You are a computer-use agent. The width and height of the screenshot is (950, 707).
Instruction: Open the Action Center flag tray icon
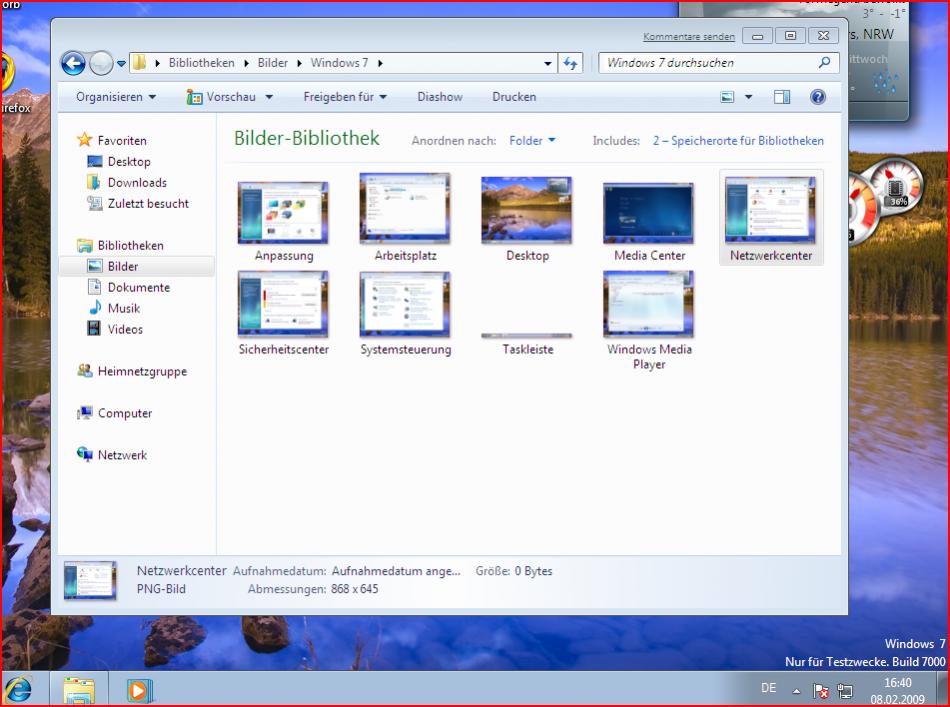pos(821,691)
